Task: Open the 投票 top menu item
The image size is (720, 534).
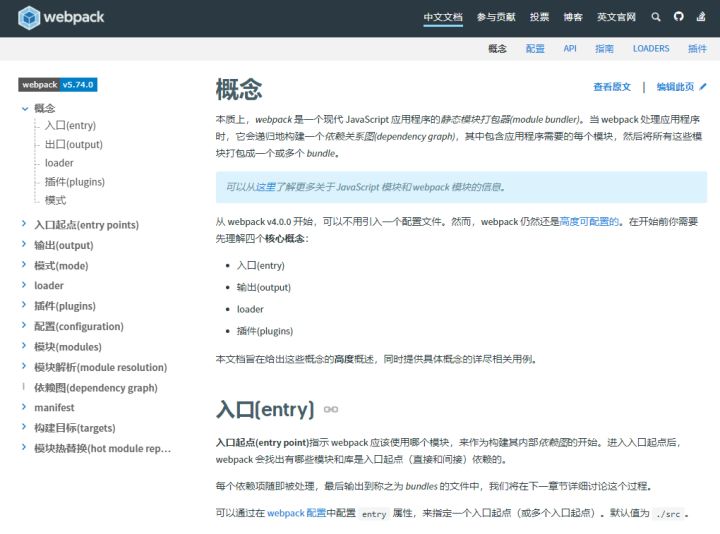Action: [540, 17]
